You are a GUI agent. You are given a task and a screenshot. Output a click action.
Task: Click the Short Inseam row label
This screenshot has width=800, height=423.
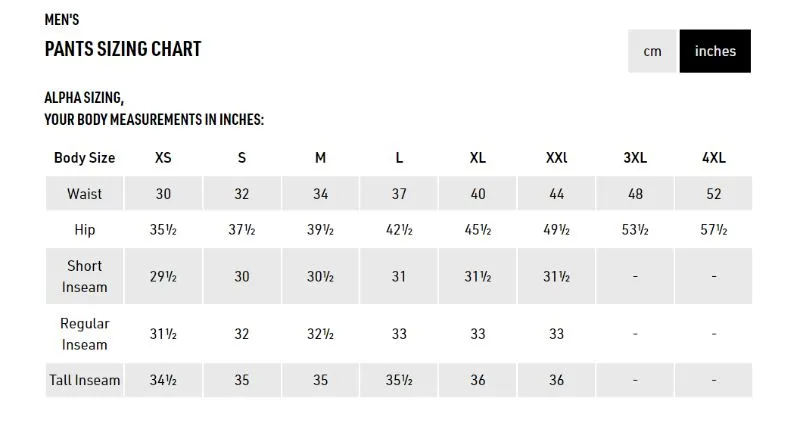tap(85, 276)
